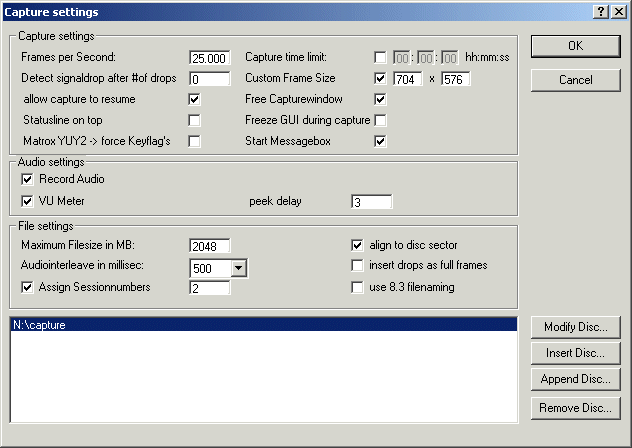Toggle the VU Meter checkbox
Image resolution: width=632 pixels, height=448 pixels.
click(27, 201)
